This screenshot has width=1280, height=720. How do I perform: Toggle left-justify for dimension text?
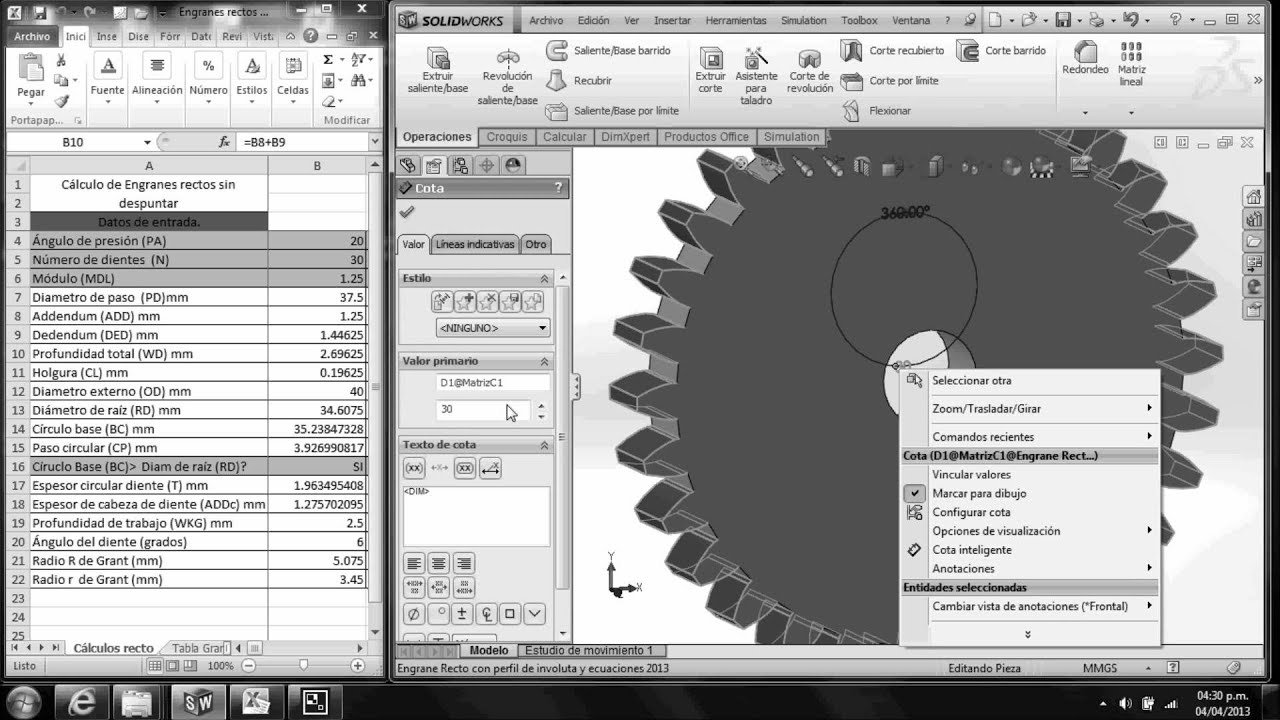pos(414,563)
